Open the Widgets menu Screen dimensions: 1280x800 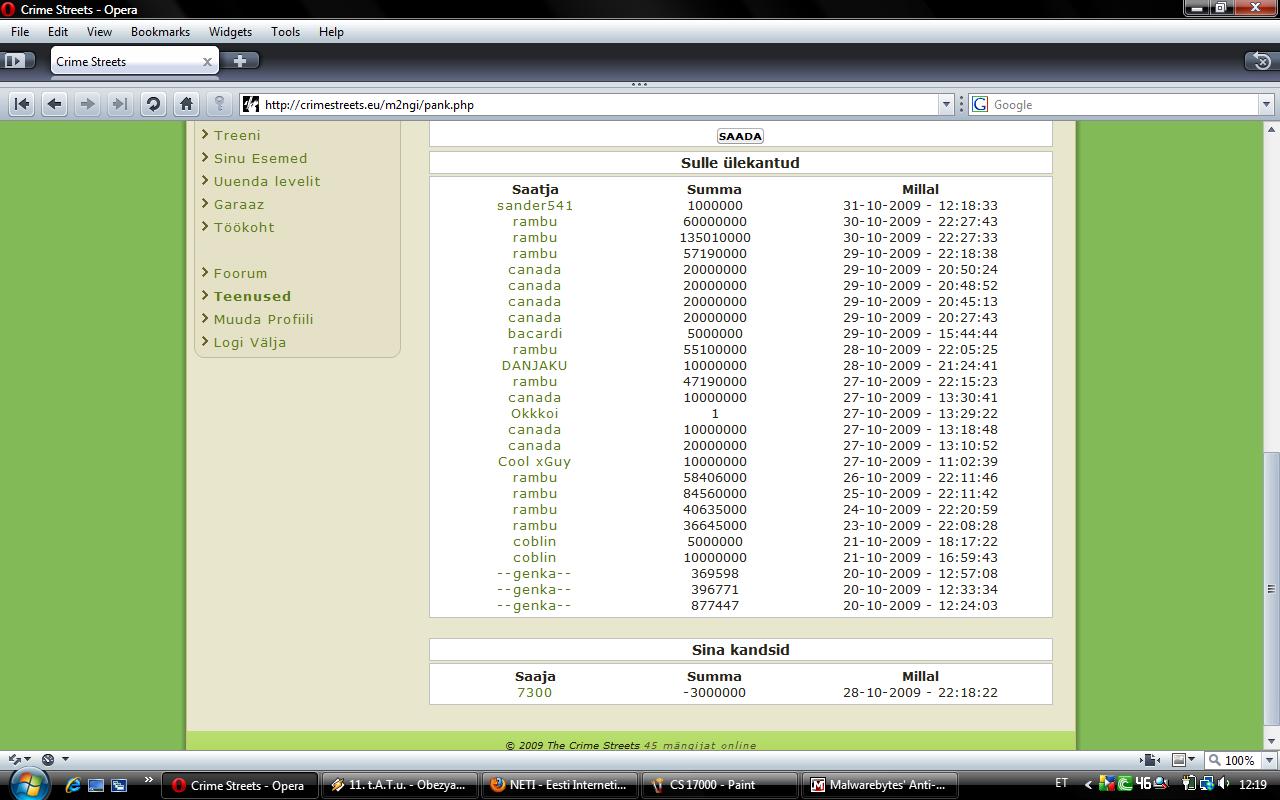pyautogui.click(x=230, y=31)
